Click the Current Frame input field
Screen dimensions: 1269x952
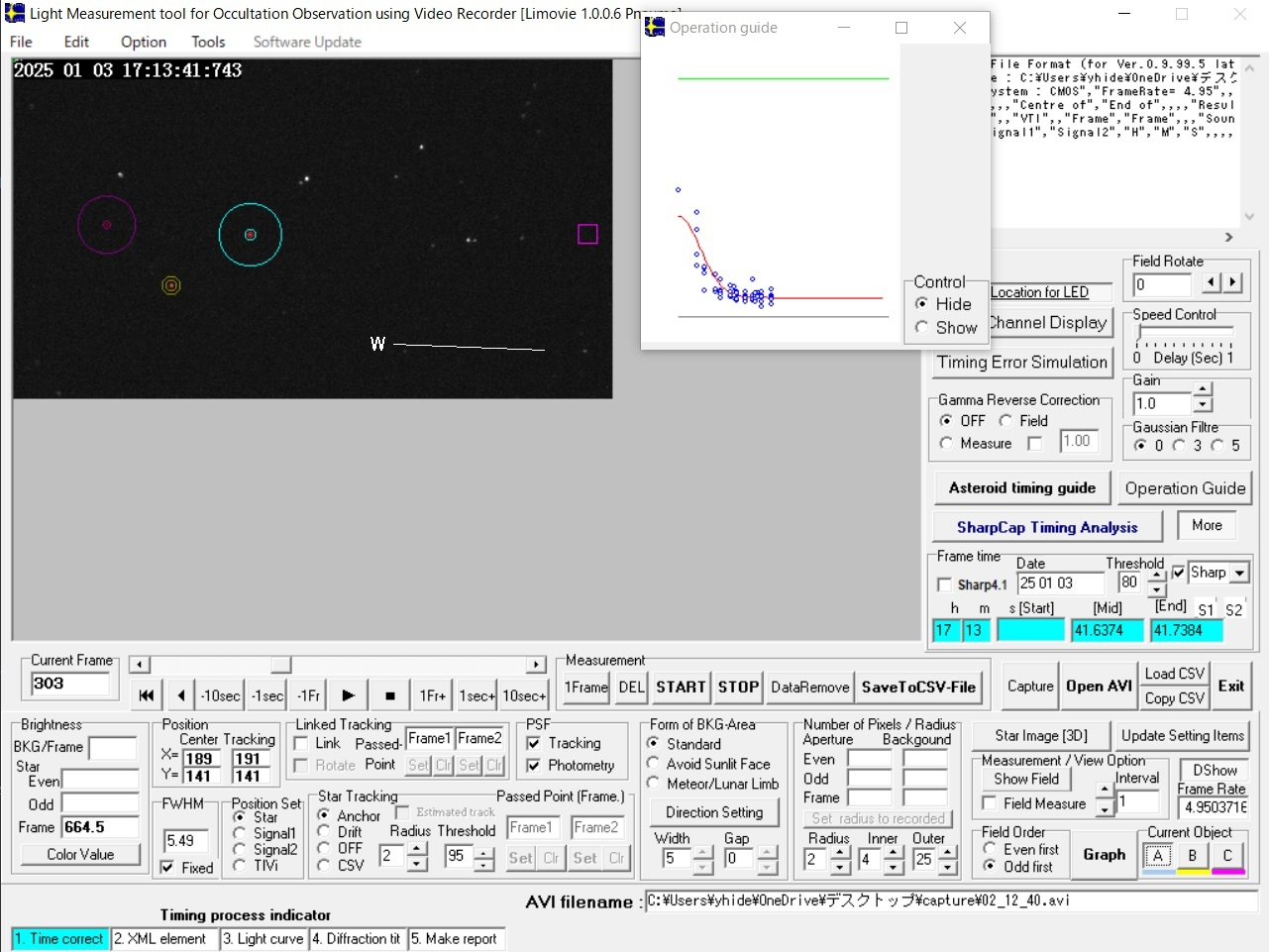tap(69, 684)
